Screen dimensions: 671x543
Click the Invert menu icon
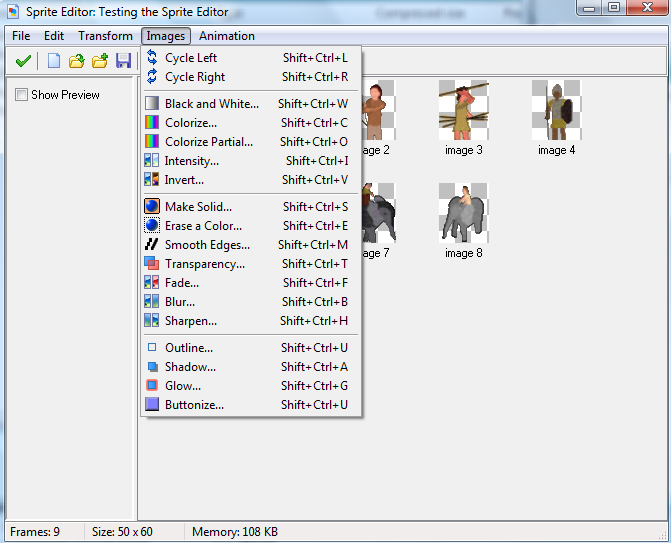[x=151, y=179]
